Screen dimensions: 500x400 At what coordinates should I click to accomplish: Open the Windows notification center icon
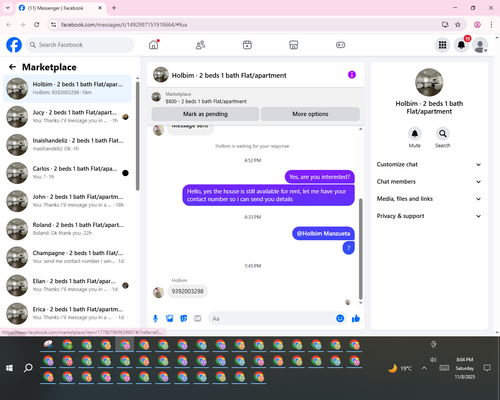click(487, 368)
